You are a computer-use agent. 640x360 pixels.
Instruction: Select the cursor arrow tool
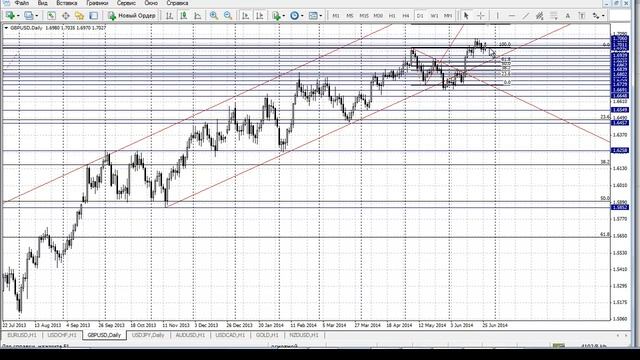466,16
